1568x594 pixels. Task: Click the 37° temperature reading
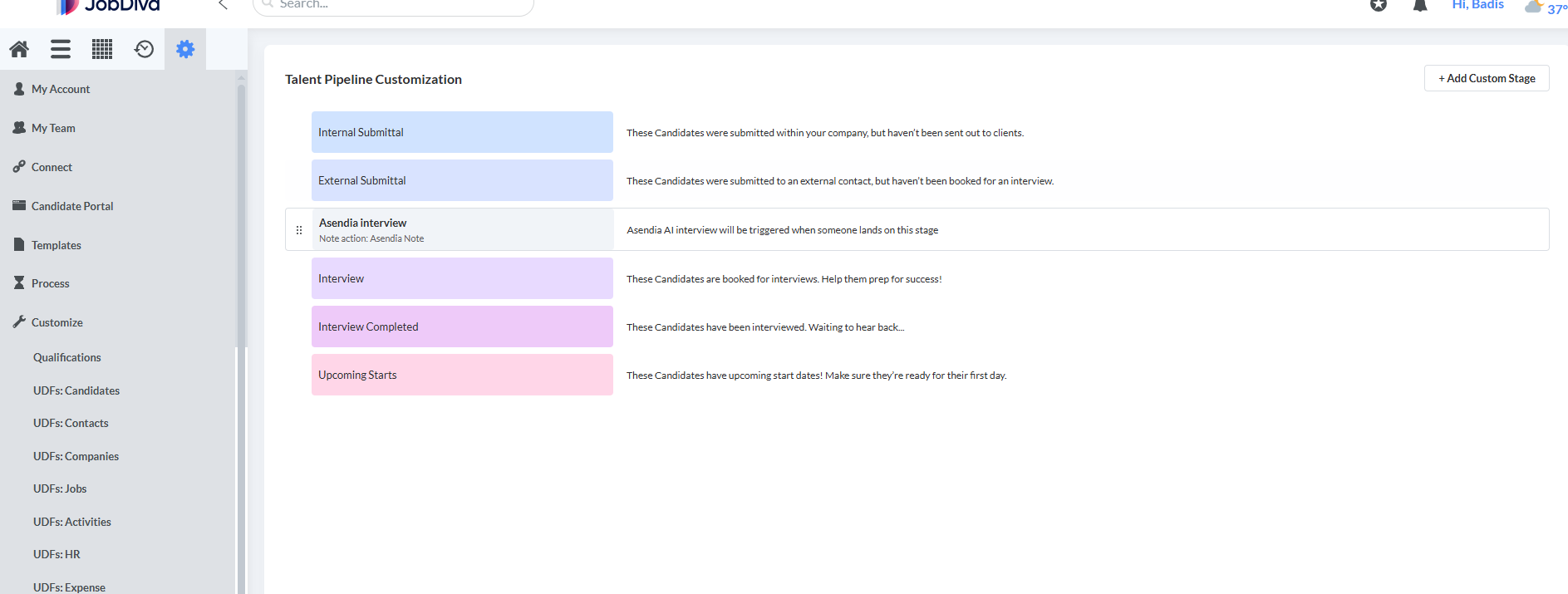[1557, 8]
